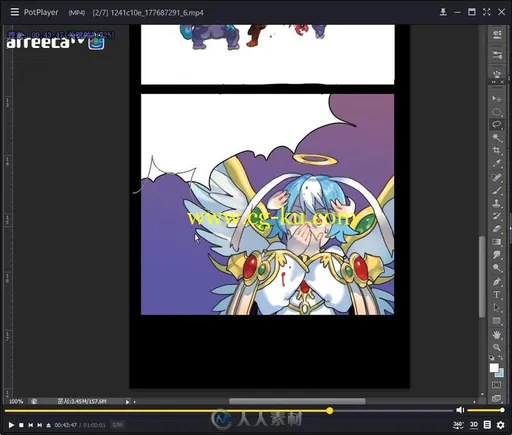Toggle S/W decoder button
This screenshot has height=435, width=512.
tap(118, 425)
